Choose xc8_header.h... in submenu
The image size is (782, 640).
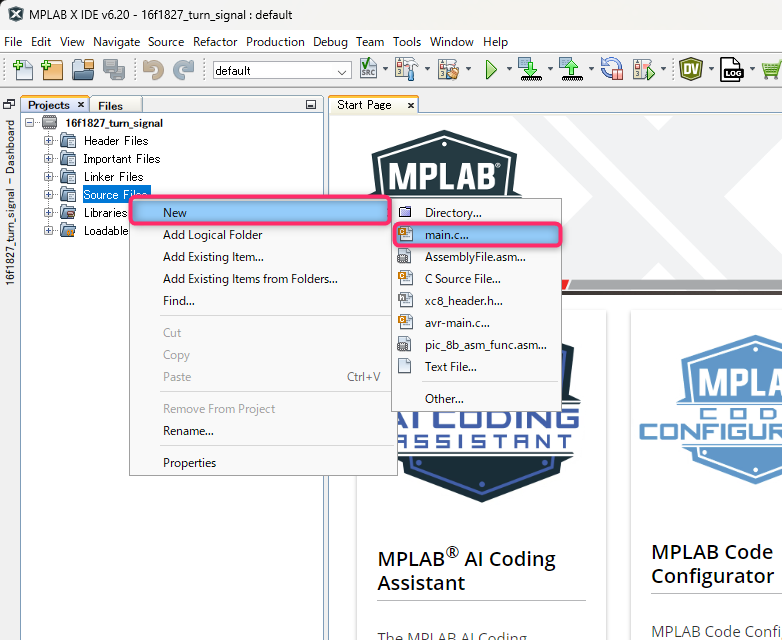click(477, 301)
